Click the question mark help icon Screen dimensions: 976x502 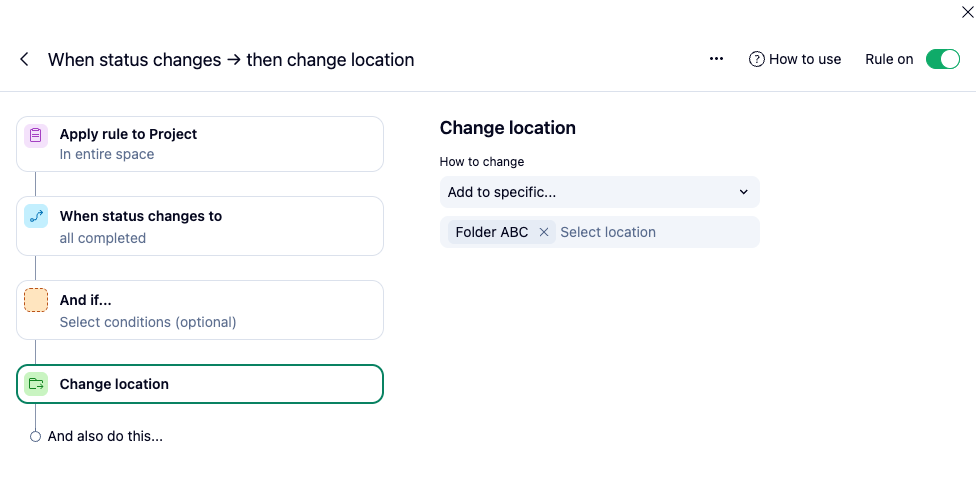point(757,59)
